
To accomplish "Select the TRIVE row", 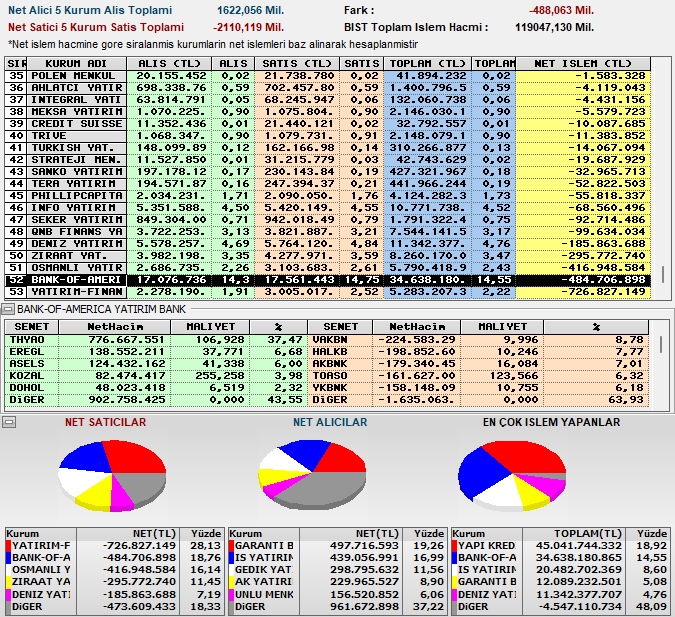I will 328,136.
